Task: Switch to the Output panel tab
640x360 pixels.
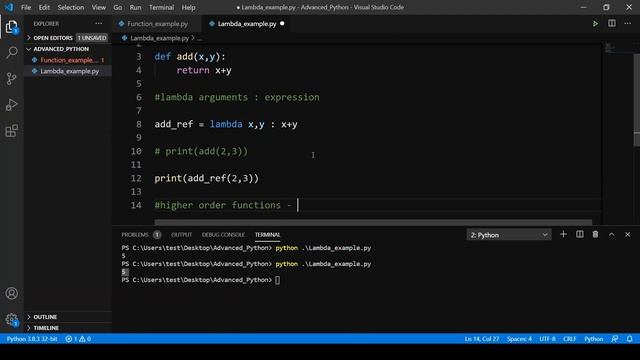Action: [181, 235]
